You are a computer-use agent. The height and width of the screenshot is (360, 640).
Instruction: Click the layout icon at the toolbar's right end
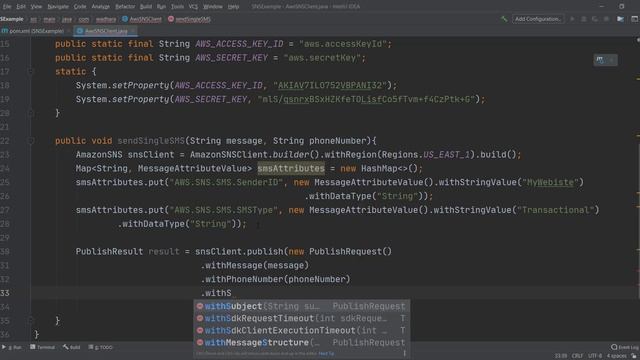pos(635,19)
